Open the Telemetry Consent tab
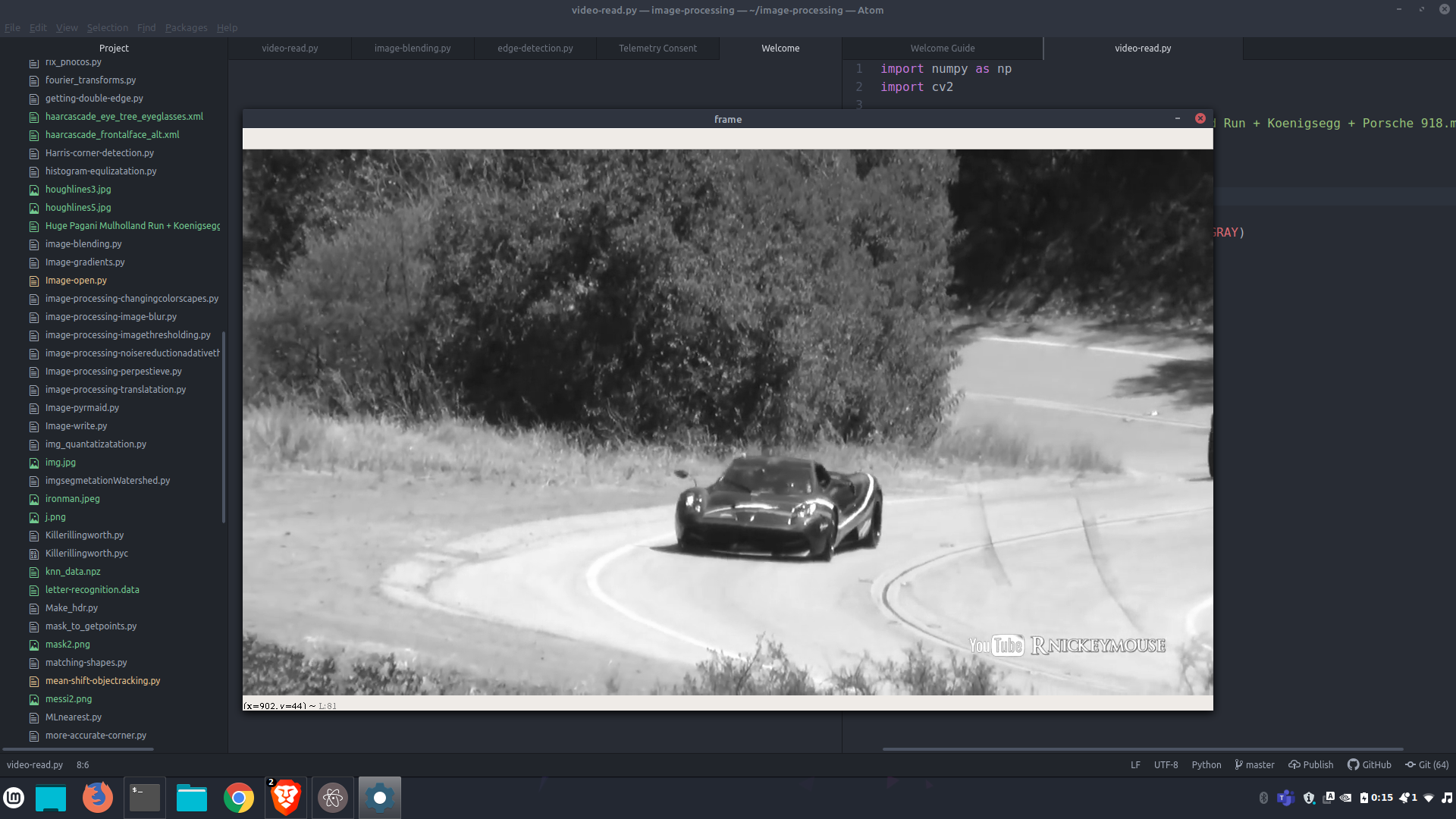Viewport: 1456px width, 819px height. pos(657,48)
